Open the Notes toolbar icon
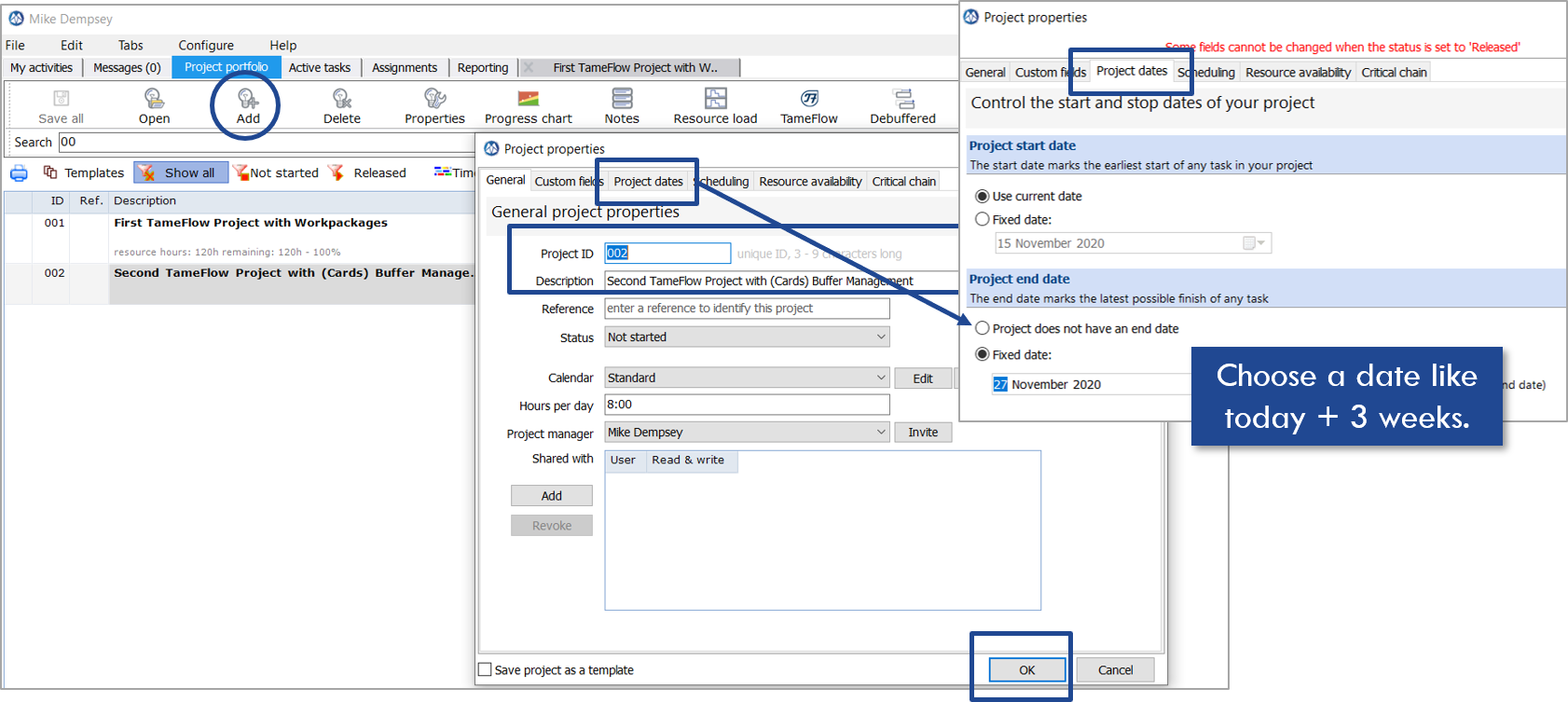 tap(622, 106)
